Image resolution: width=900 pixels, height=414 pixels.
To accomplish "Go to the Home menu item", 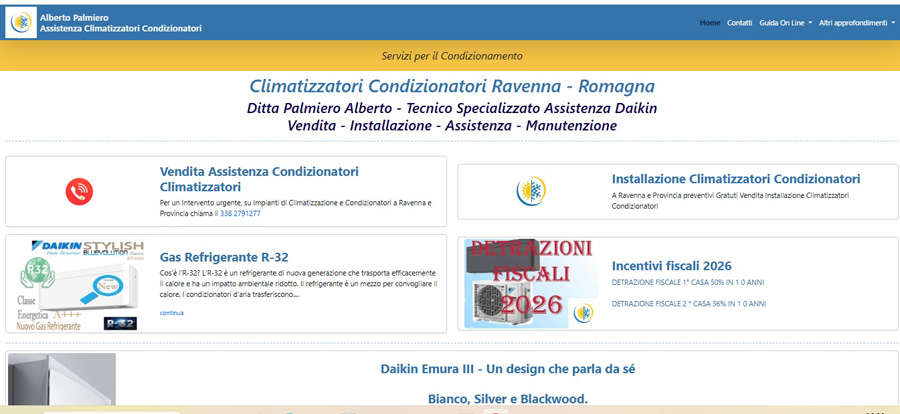I will click(709, 23).
